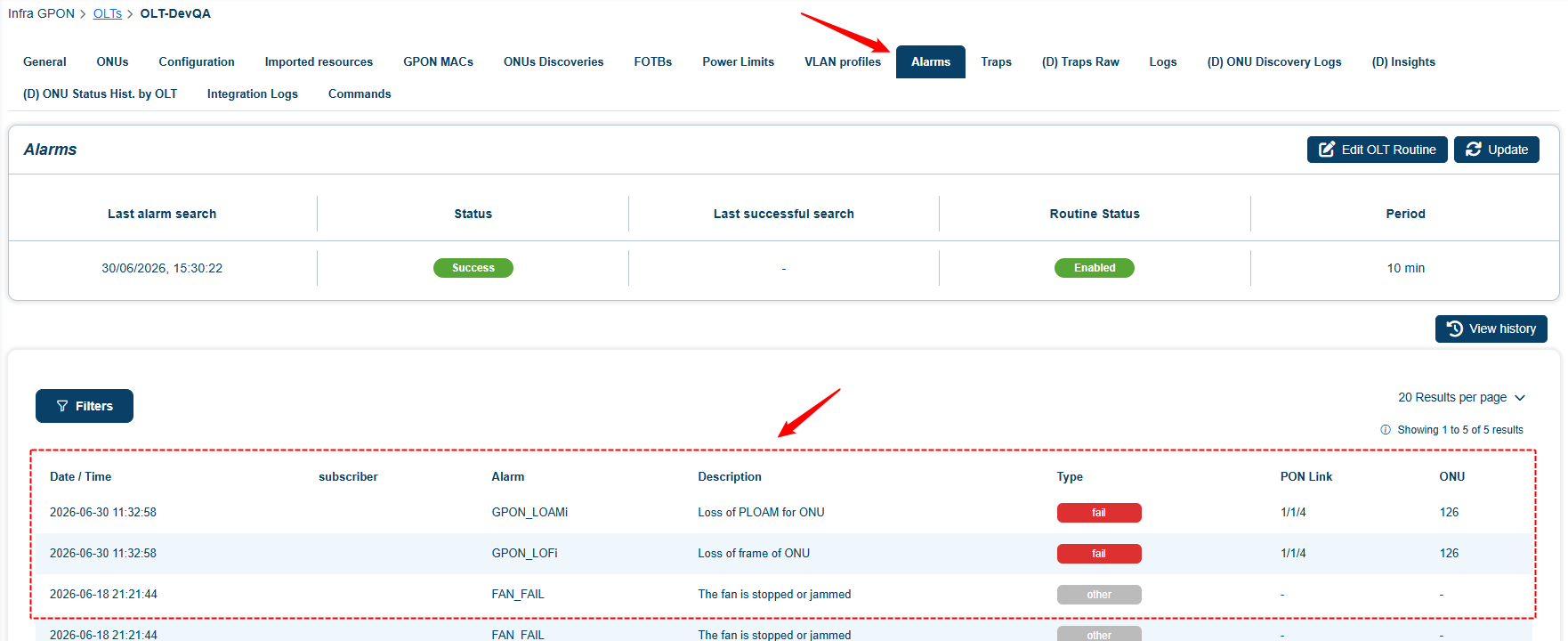Open the Logs tab
Screen dimensions: 1568x641
[1163, 61]
